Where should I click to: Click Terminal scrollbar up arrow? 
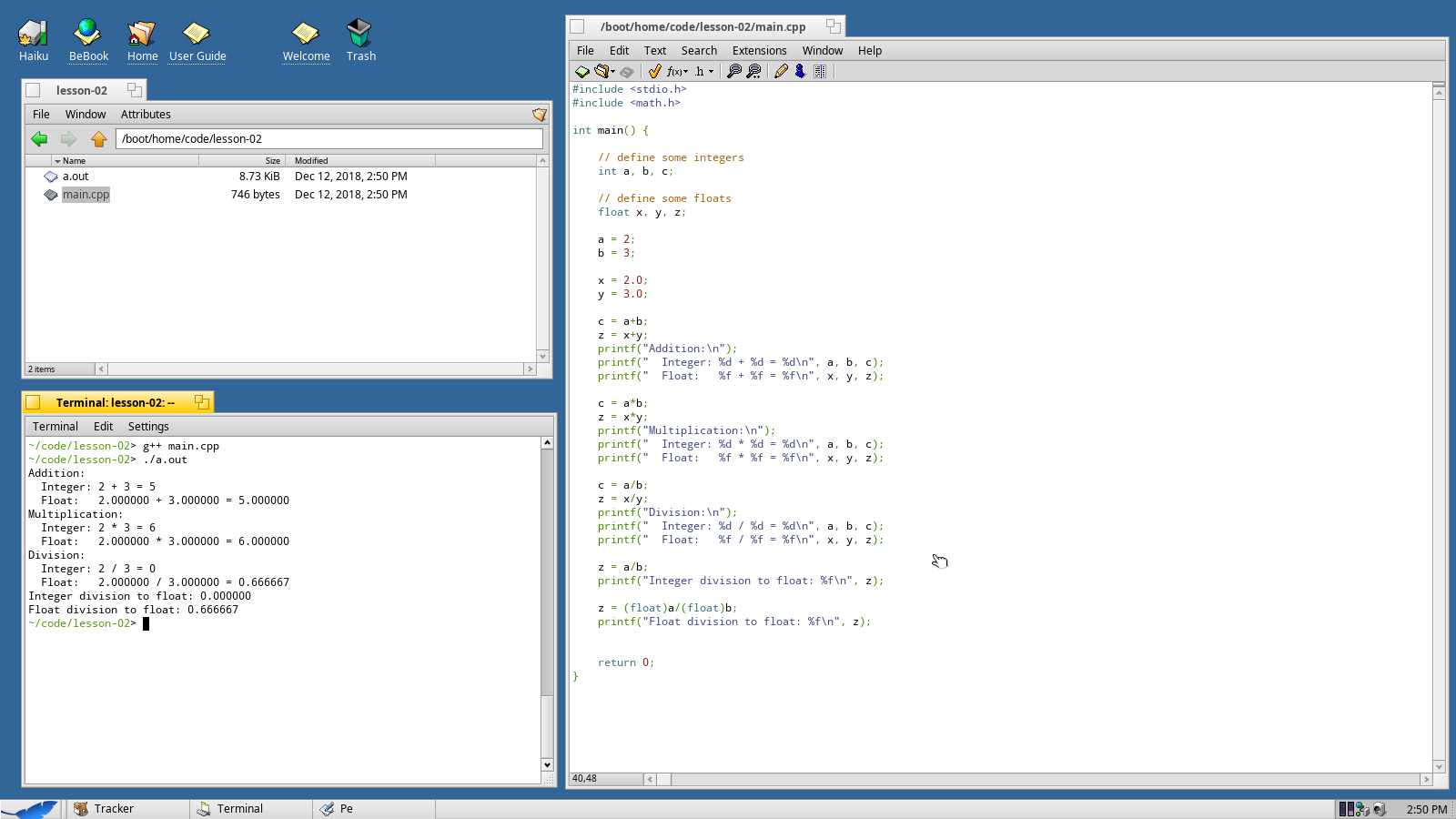(x=547, y=443)
